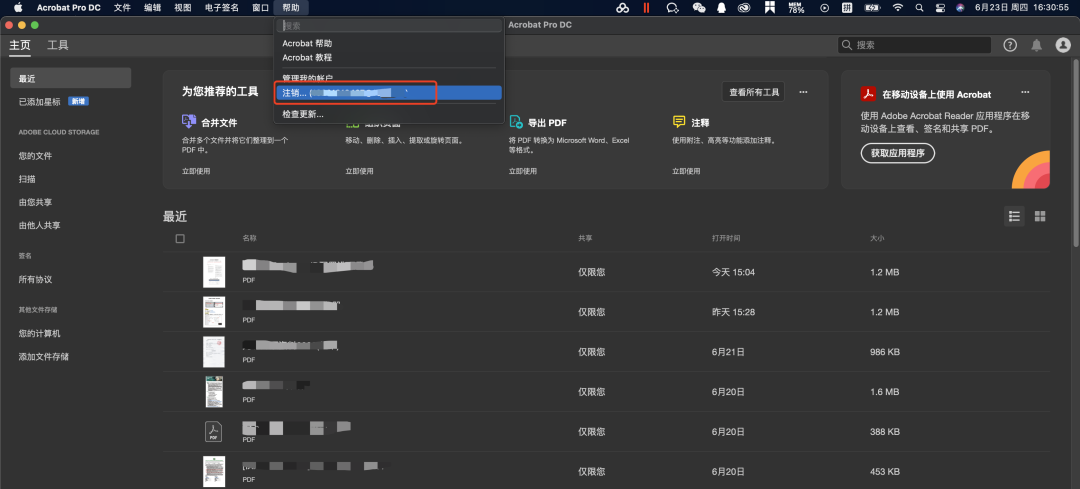Screen dimensions: 1080x489
Task: Open the more options ellipsis in the recommended tools panel
Action: (803, 92)
